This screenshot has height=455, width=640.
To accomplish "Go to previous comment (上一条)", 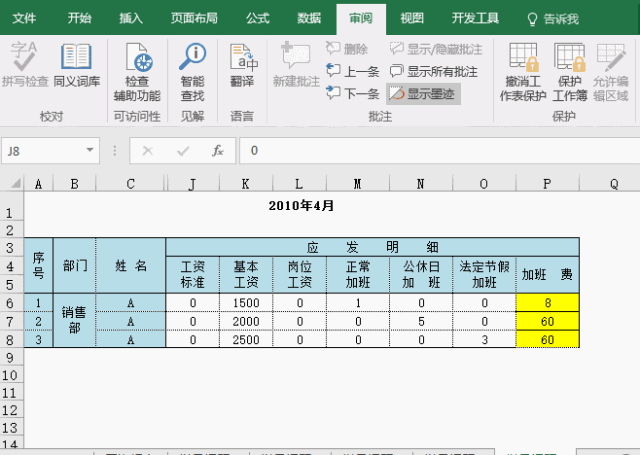I will [x=353, y=71].
